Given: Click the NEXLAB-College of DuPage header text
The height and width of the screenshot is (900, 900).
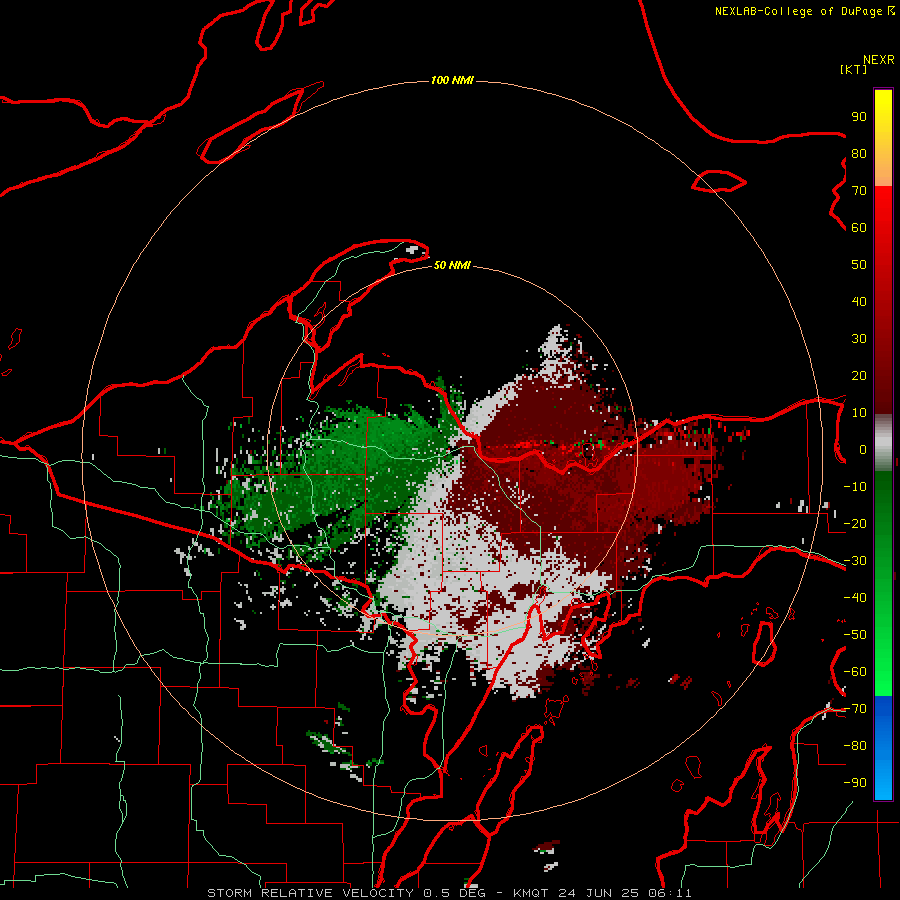Looking at the screenshot, I should 804,11.
